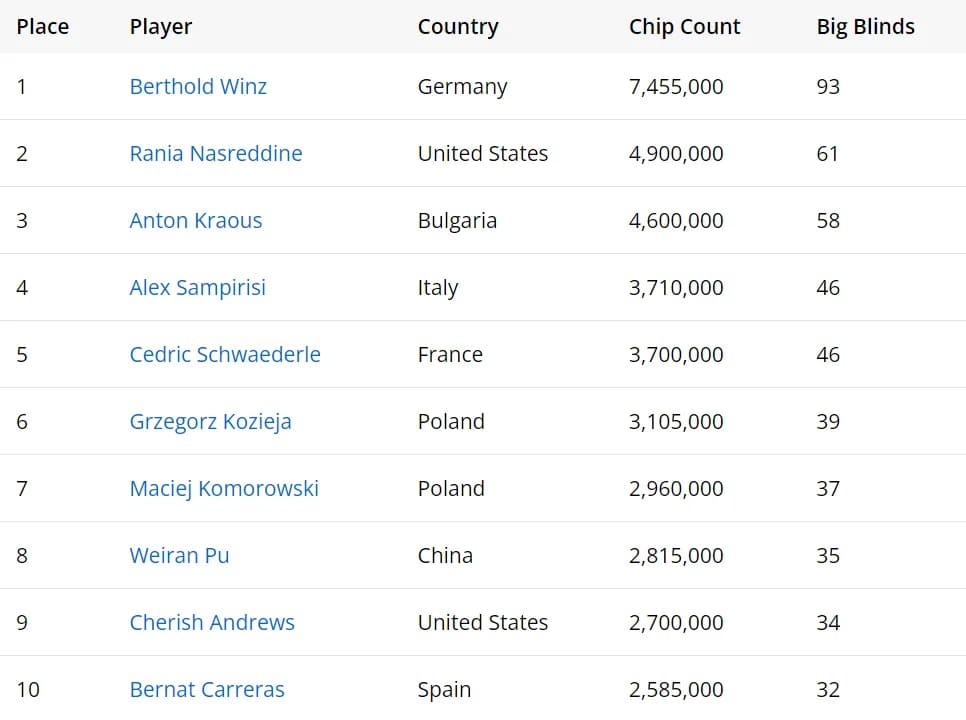
Task: Click the Country column header
Action: pyautogui.click(x=458, y=27)
